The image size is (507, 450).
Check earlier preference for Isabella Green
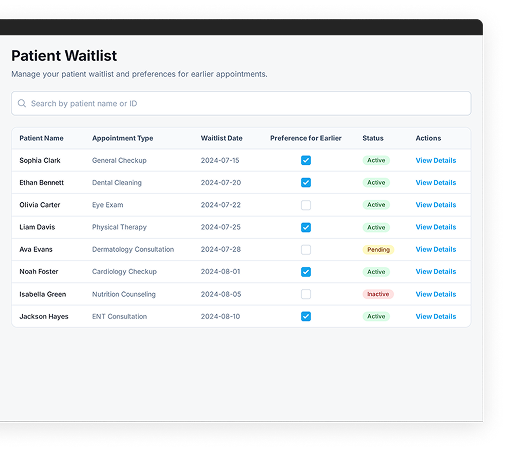click(x=306, y=294)
